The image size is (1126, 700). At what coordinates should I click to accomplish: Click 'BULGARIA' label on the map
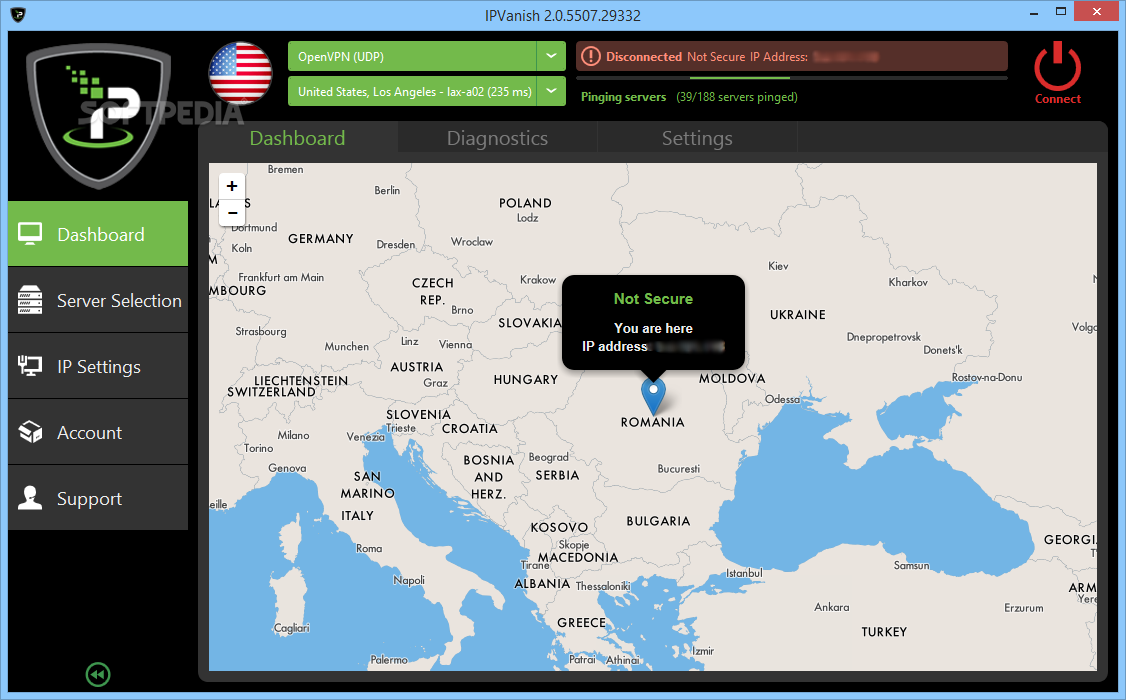pos(658,521)
